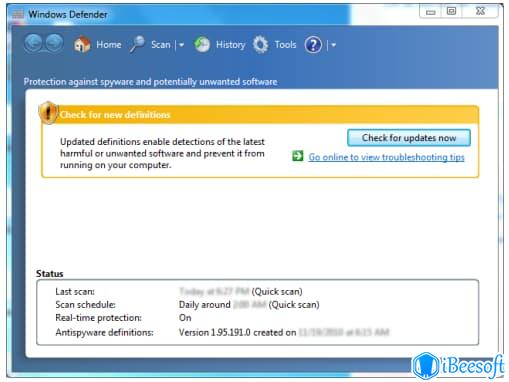The height and width of the screenshot is (382, 509).
Task: Click the orange warning shield icon
Action: pyautogui.click(x=48, y=113)
